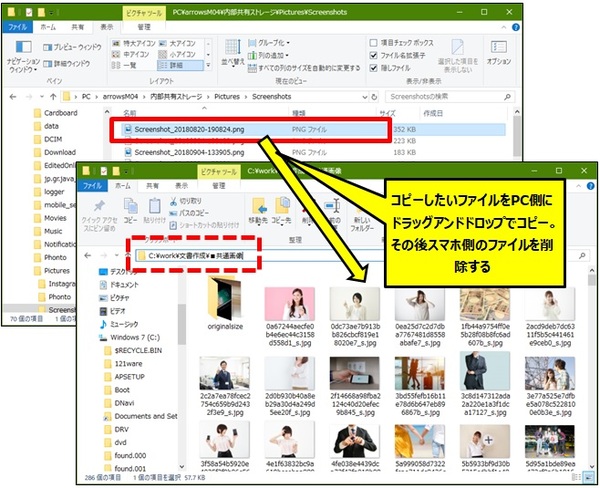600x488 pixels.
Task: Open 並べ替え sort menu
Action: (233, 52)
